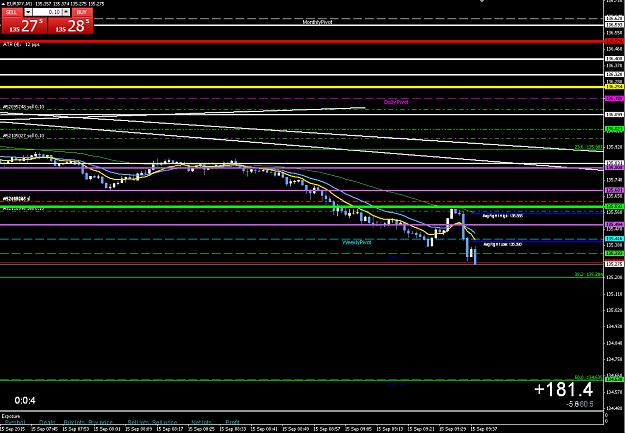Select the Daily S2 label
This screenshot has width=625, height=434.
click(396, 383)
